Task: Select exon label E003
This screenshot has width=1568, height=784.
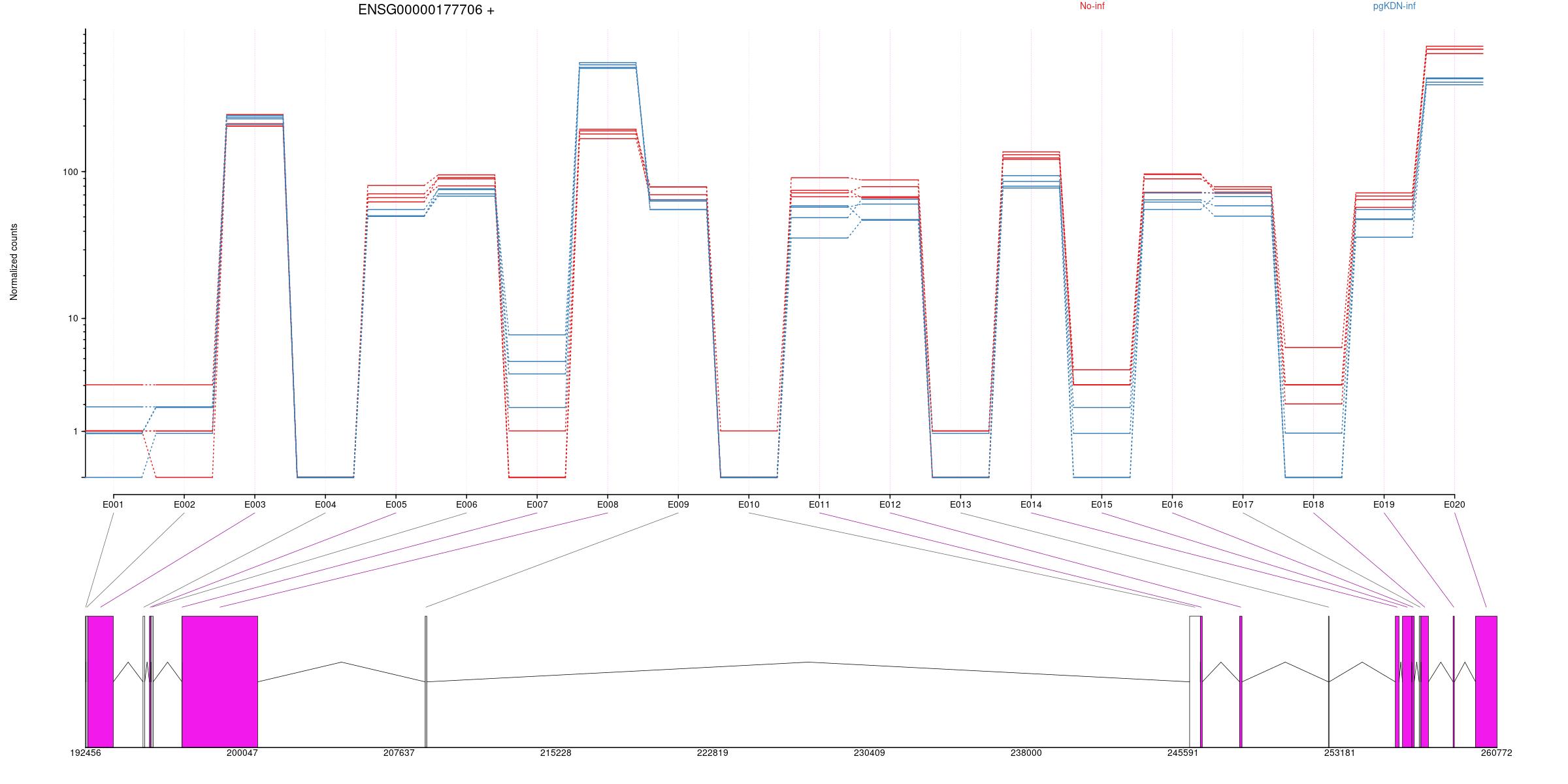Action: click(255, 504)
